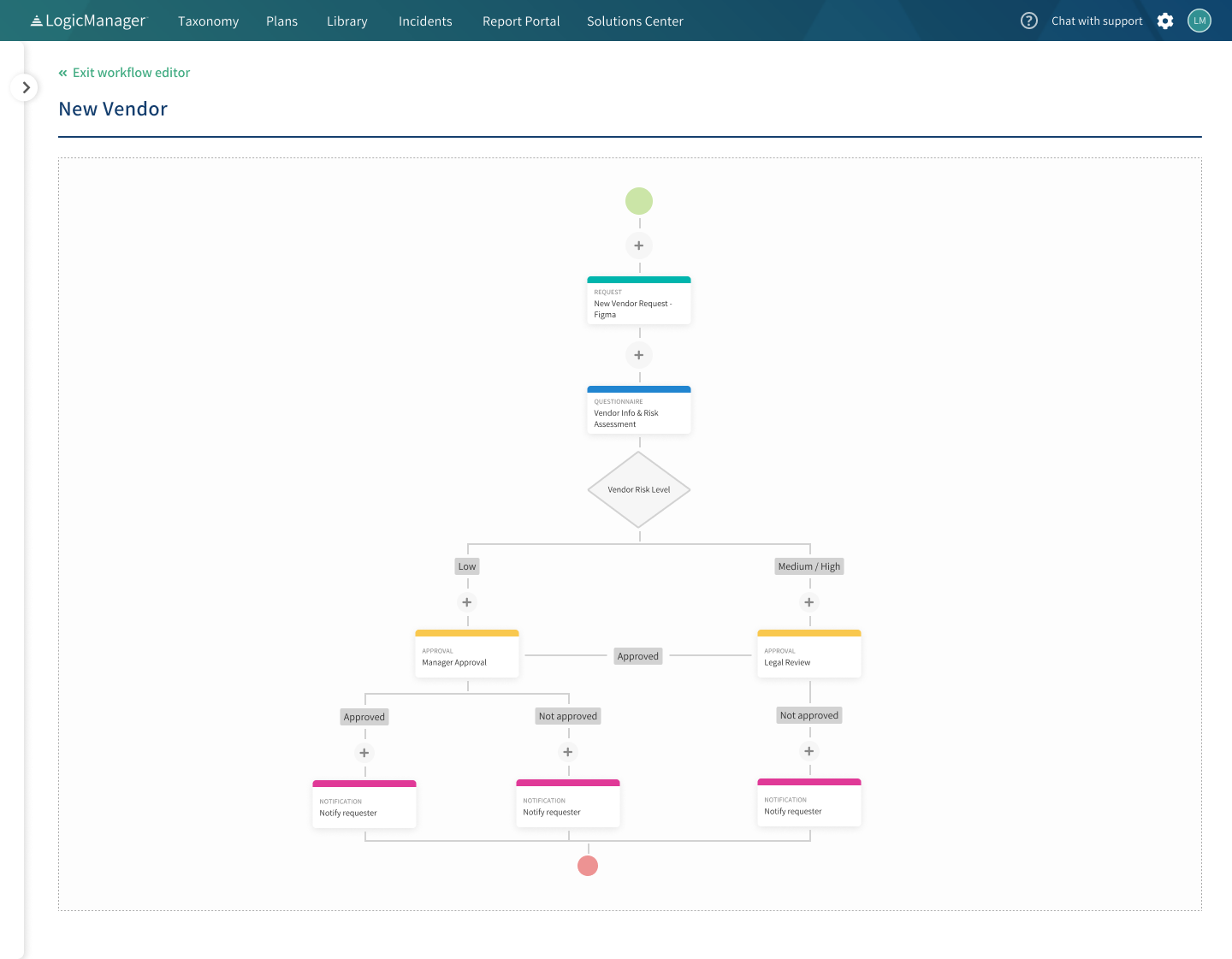
Task: Open Chat with support
Action: tap(1097, 21)
